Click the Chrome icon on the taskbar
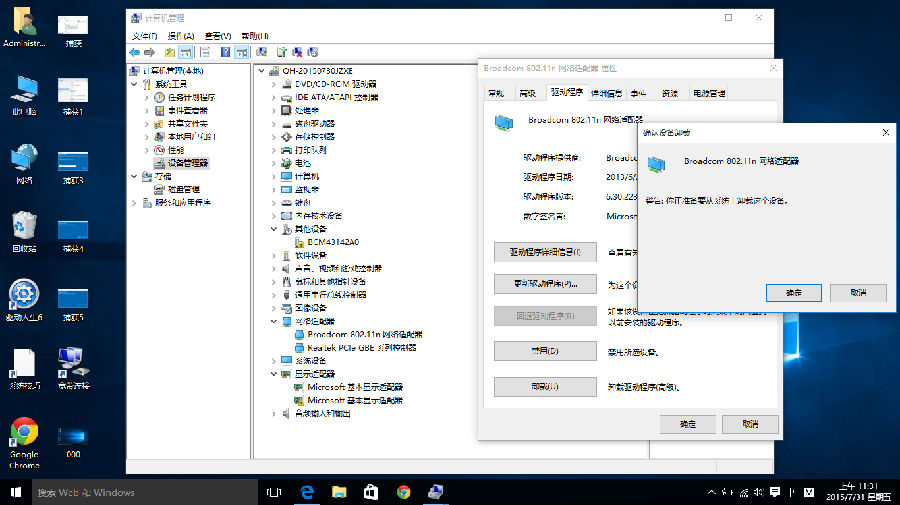The width and height of the screenshot is (900, 505). click(x=404, y=492)
